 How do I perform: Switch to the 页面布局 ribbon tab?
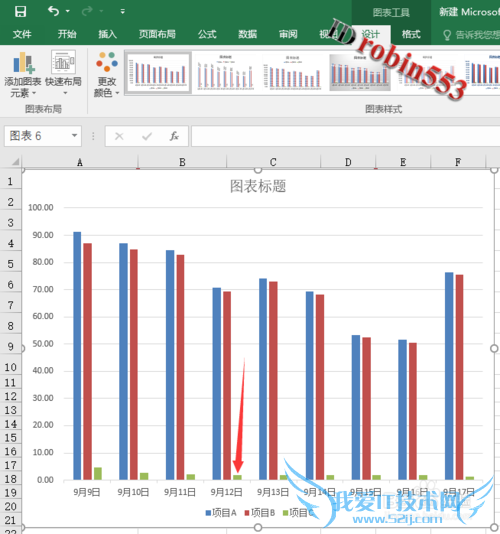tap(157, 34)
